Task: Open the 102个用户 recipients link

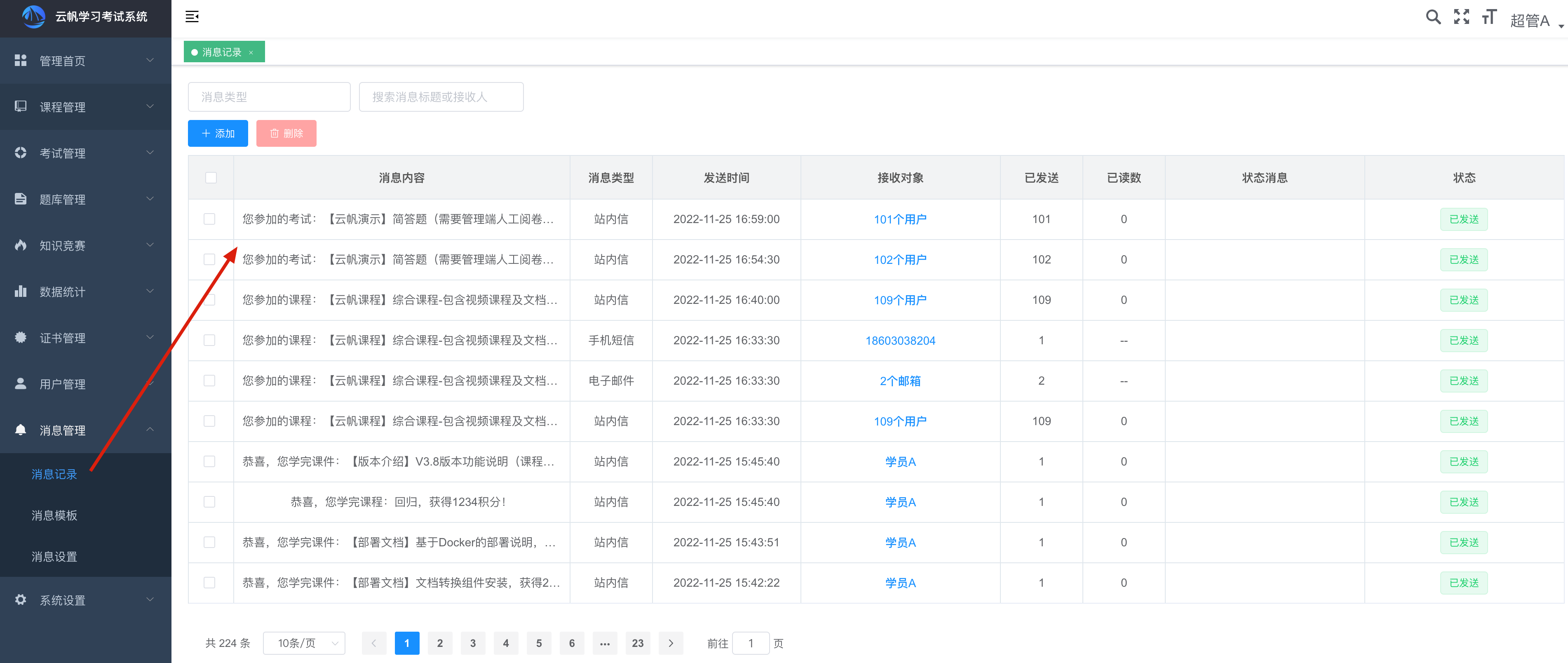Action: (900, 259)
